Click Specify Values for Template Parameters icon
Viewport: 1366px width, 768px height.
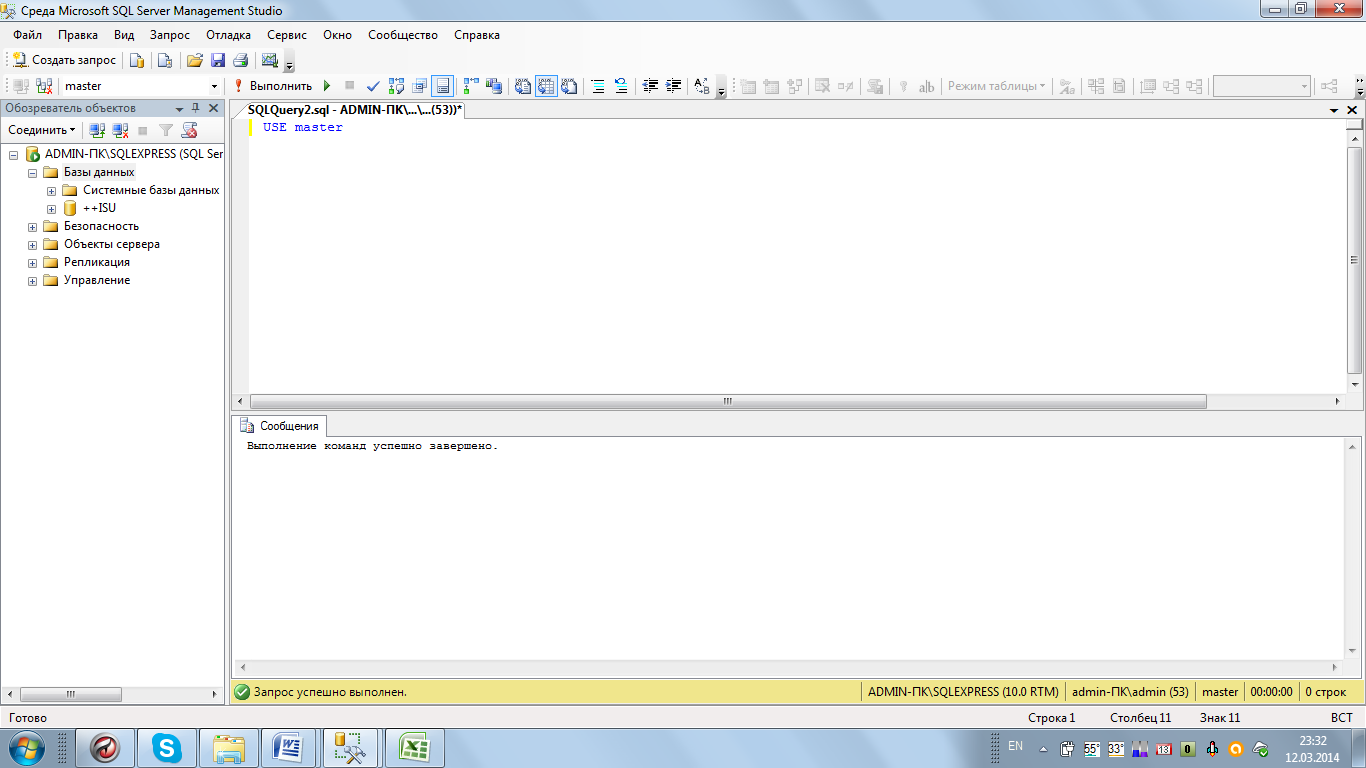702,86
